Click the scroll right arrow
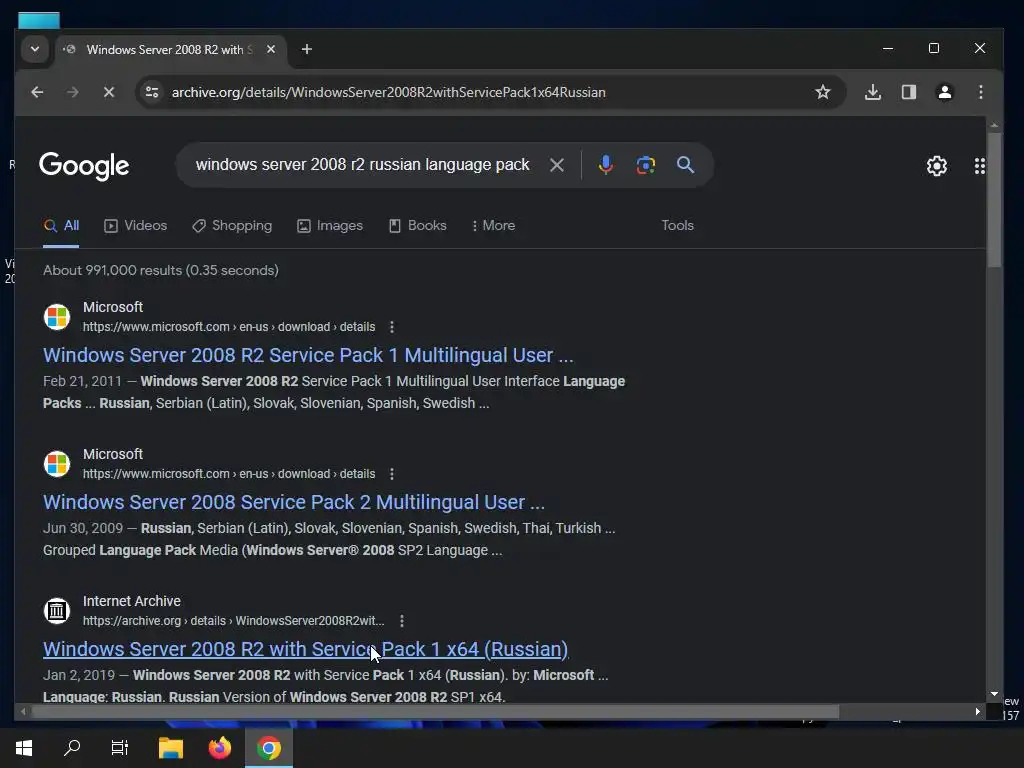The image size is (1024, 768). [978, 711]
